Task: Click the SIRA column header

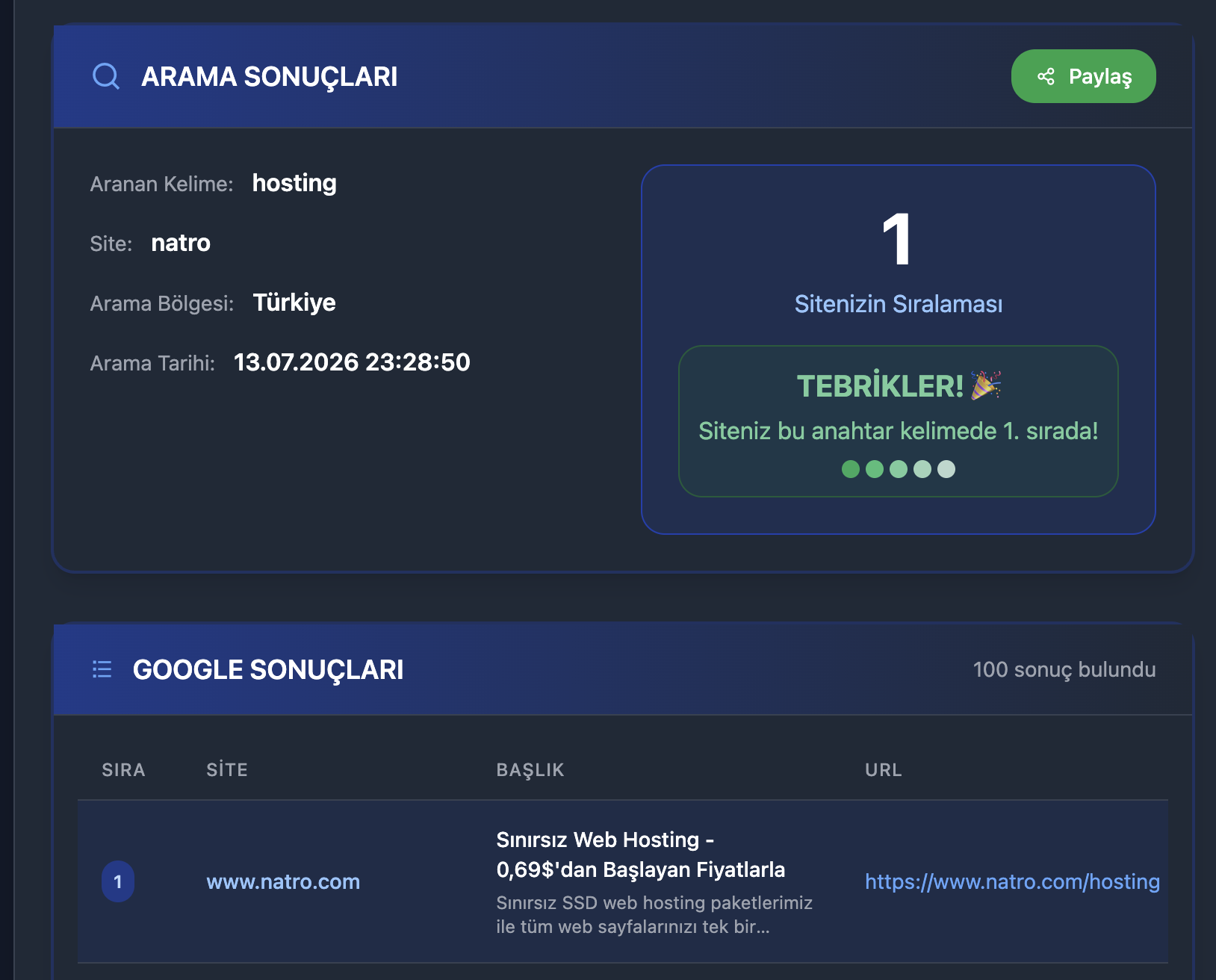Action: pyautogui.click(x=124, y=770)
